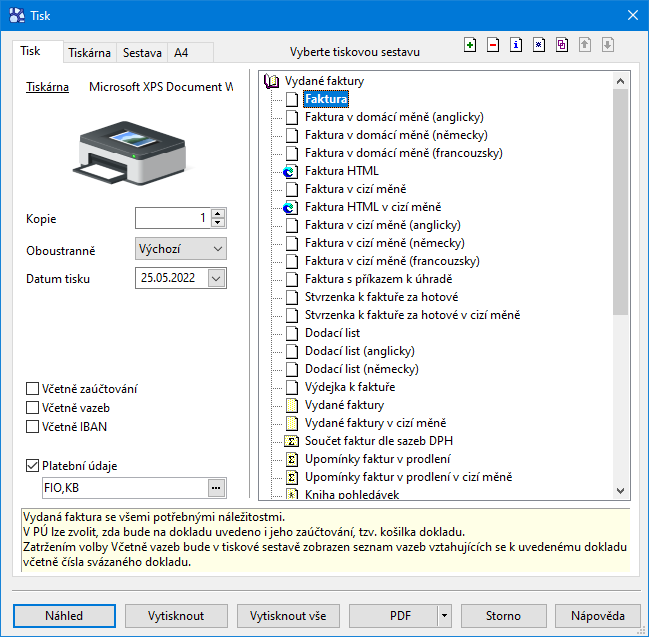649x637 pixels.
Task: Open report info with the blue i icon
Action: pos(516,45)
